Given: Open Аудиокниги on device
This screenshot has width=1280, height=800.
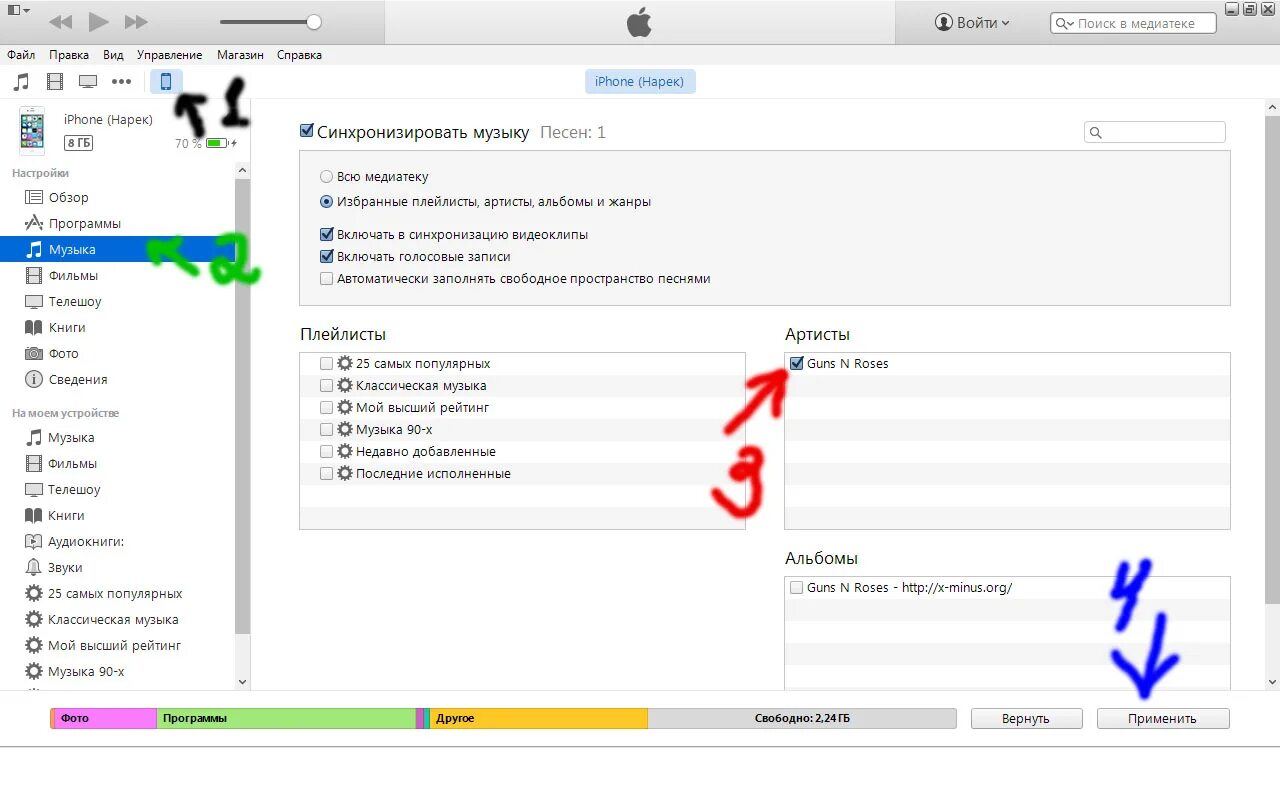Looking at the screenshot, I should tap(118, 541).
